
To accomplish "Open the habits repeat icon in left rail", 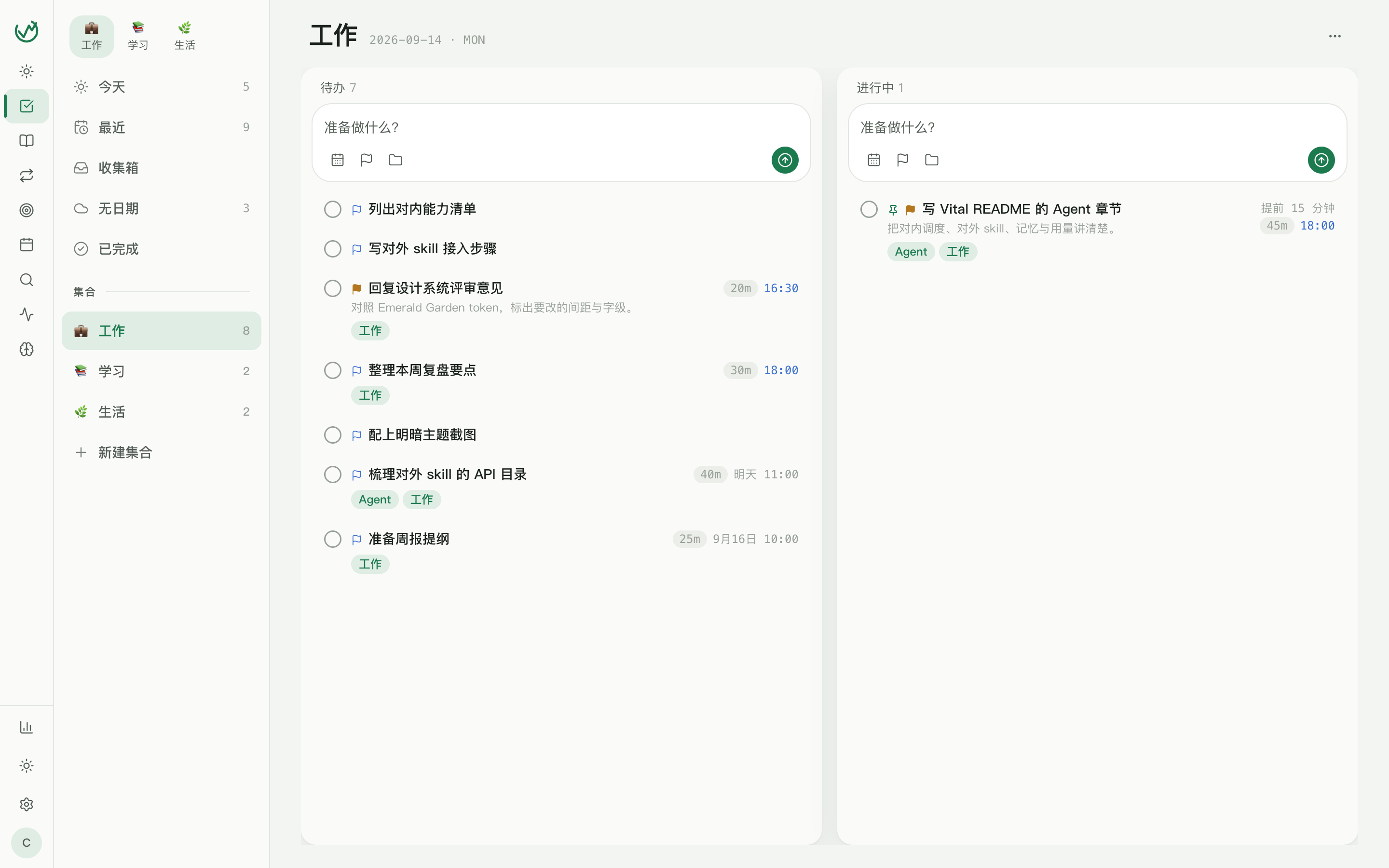I will pyautogui.click(x=27, y=176).
